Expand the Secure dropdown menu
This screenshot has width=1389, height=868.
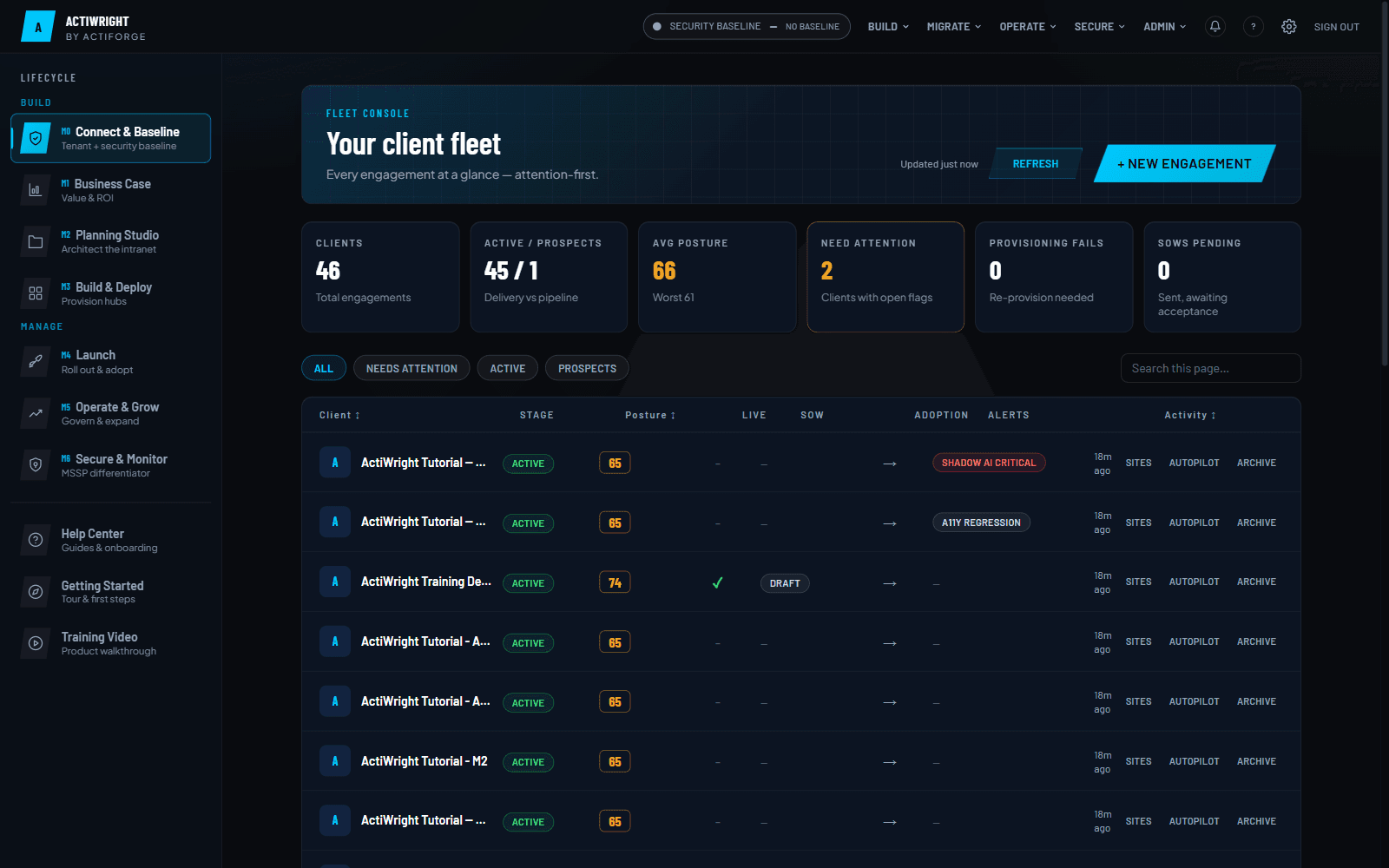[x=1099, y=27]
